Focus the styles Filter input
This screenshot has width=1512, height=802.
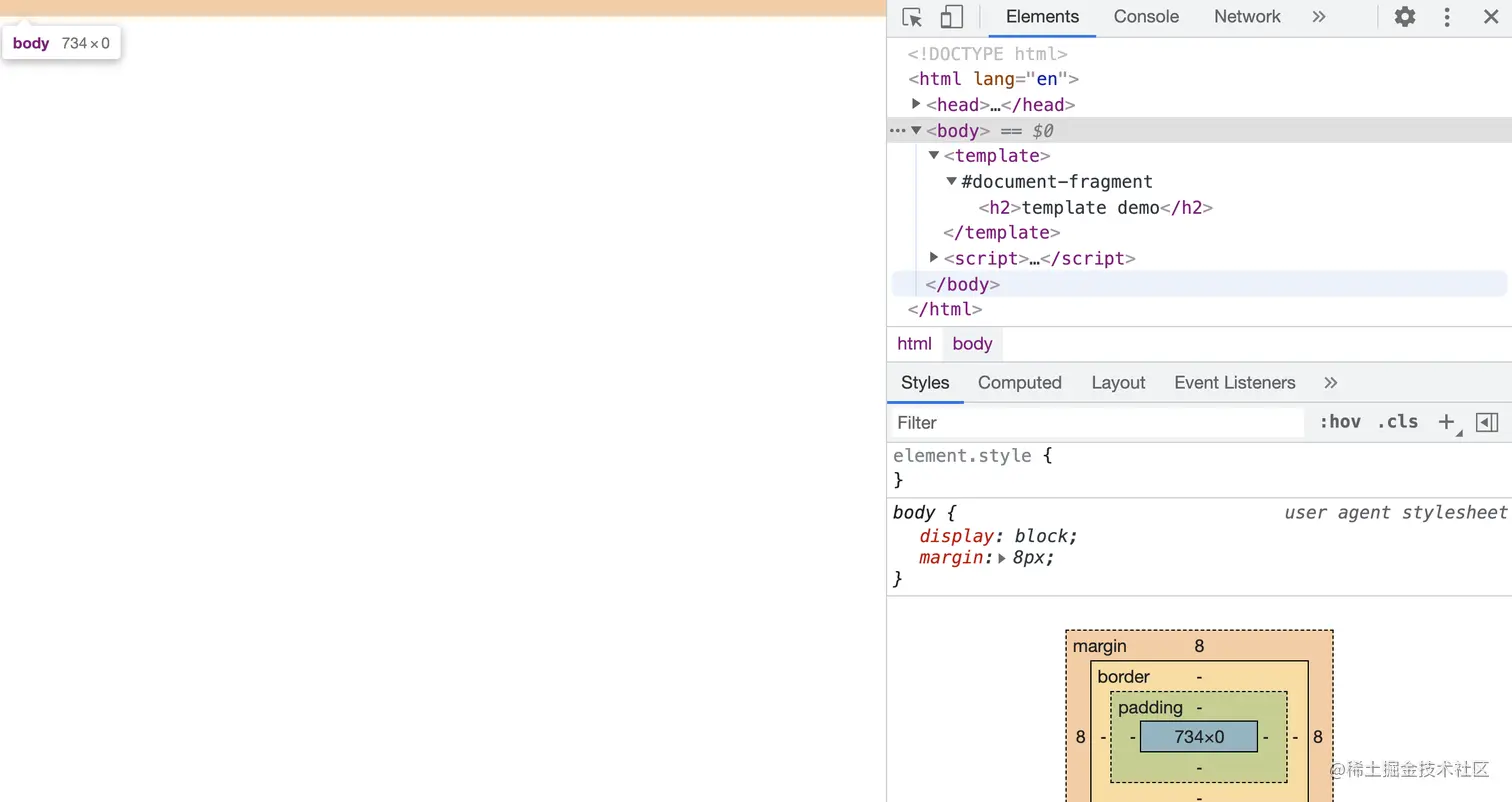tap(1097, 423)
